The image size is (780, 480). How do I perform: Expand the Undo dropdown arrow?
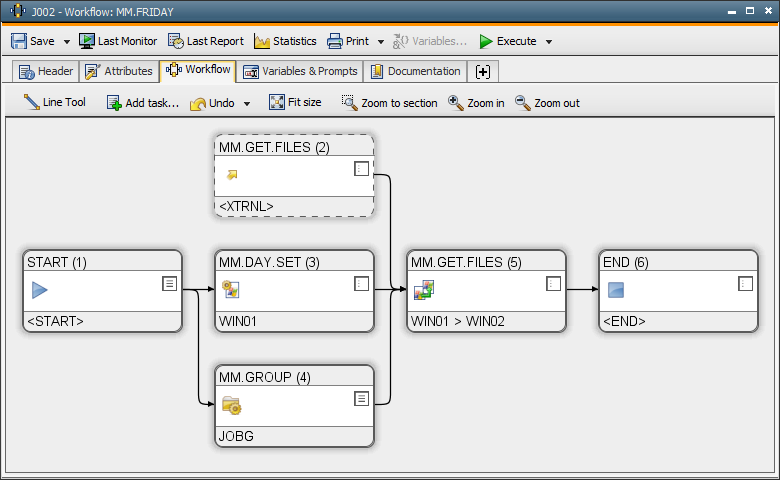pos(247,103)
